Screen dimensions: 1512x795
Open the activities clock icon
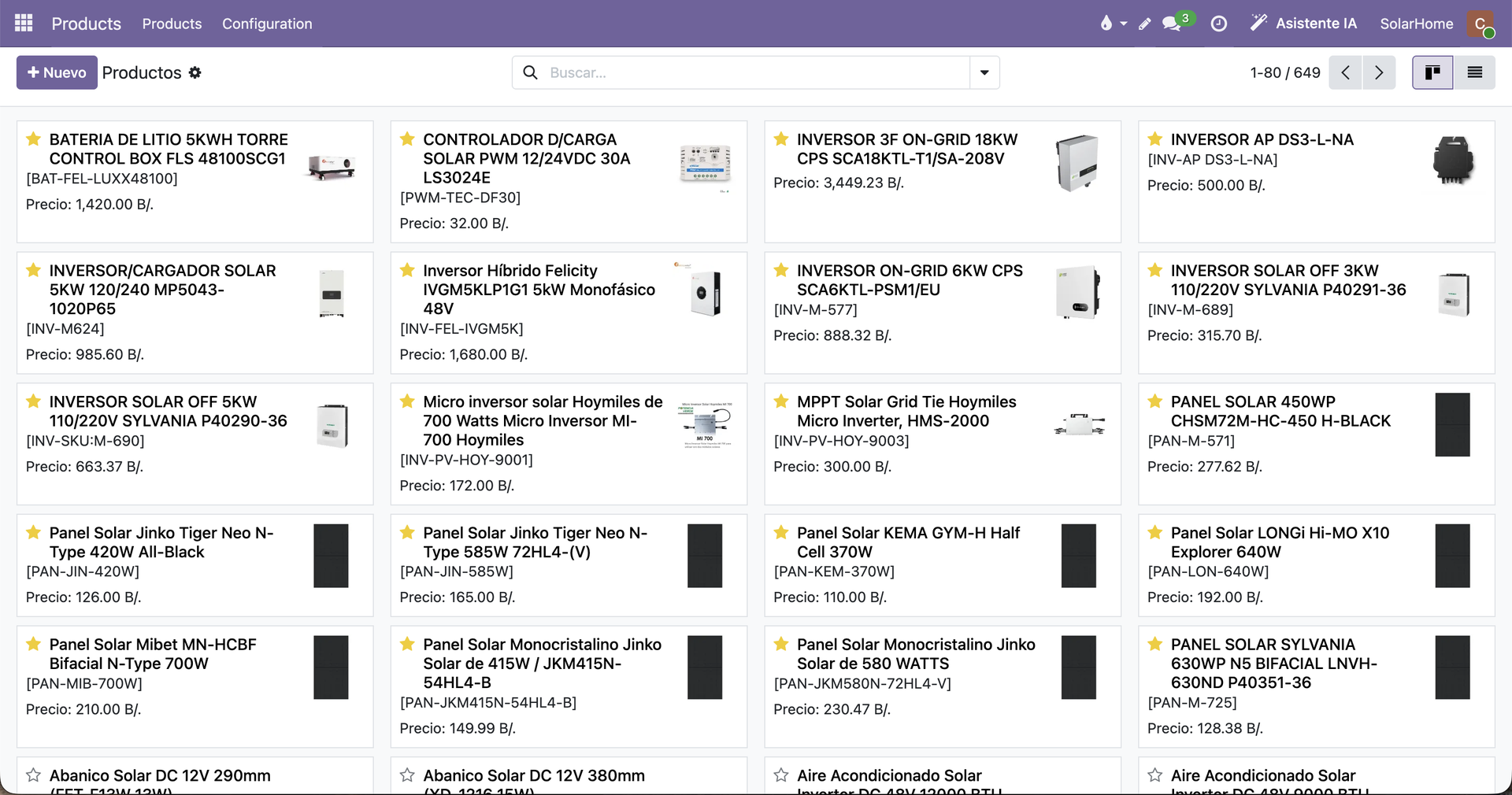tap(1218, 24)
